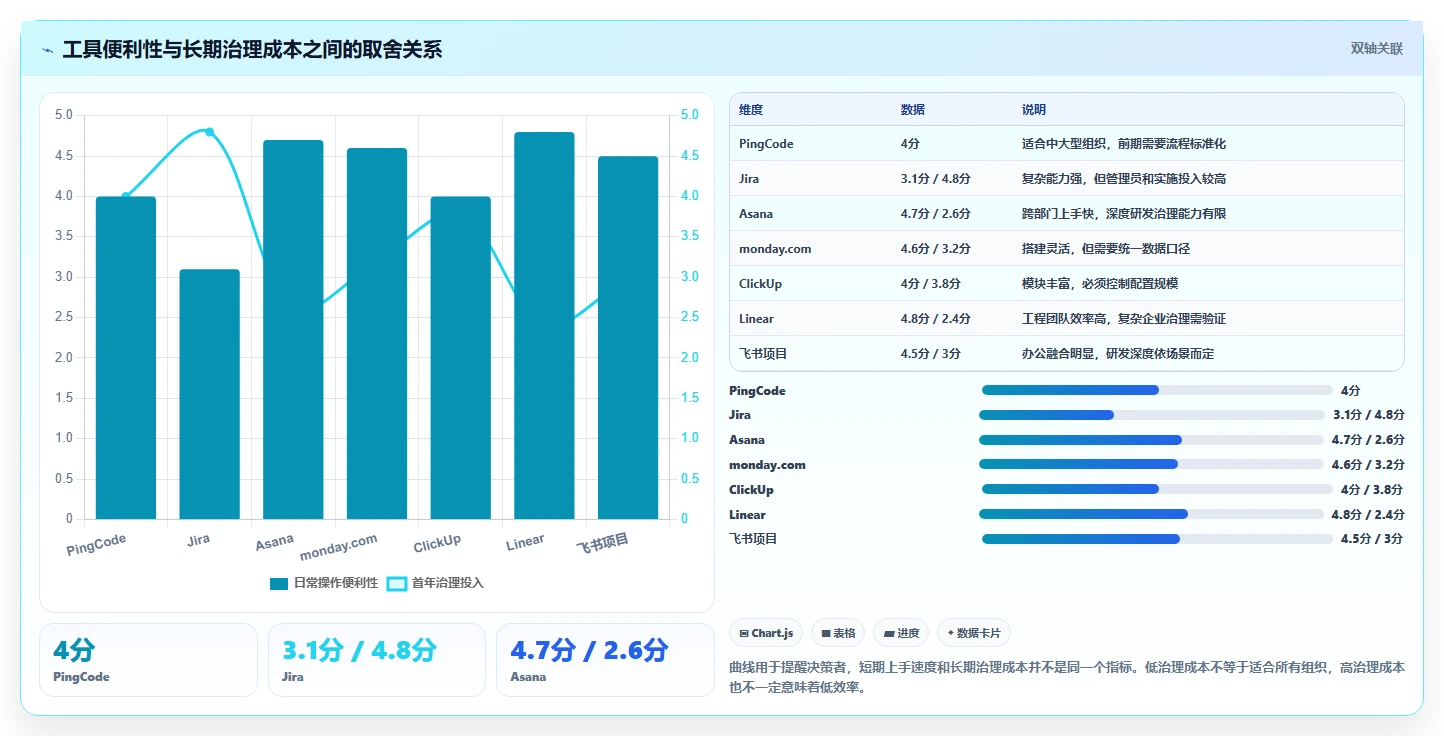This screenshot has height=736, width=1444.
Task: Click the table cell 办公融合明显，研发深度依场景而定
Action: [x=1118, y=354]
